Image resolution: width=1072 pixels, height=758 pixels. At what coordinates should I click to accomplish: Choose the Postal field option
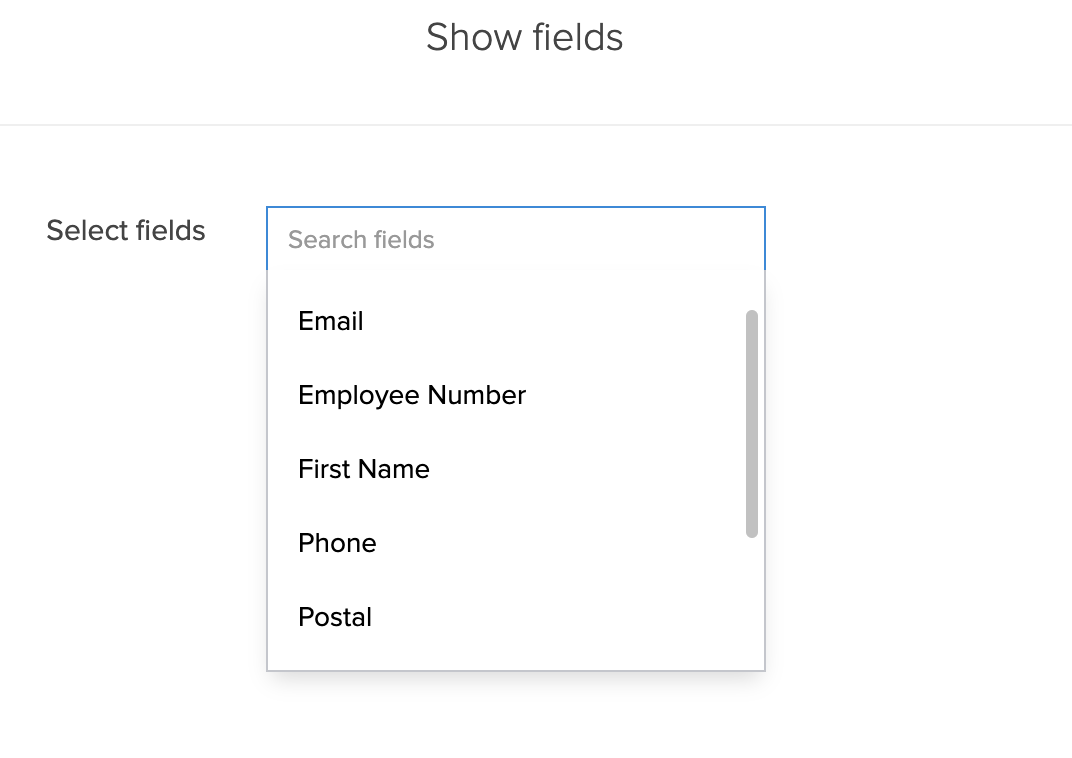pos(335,617)
